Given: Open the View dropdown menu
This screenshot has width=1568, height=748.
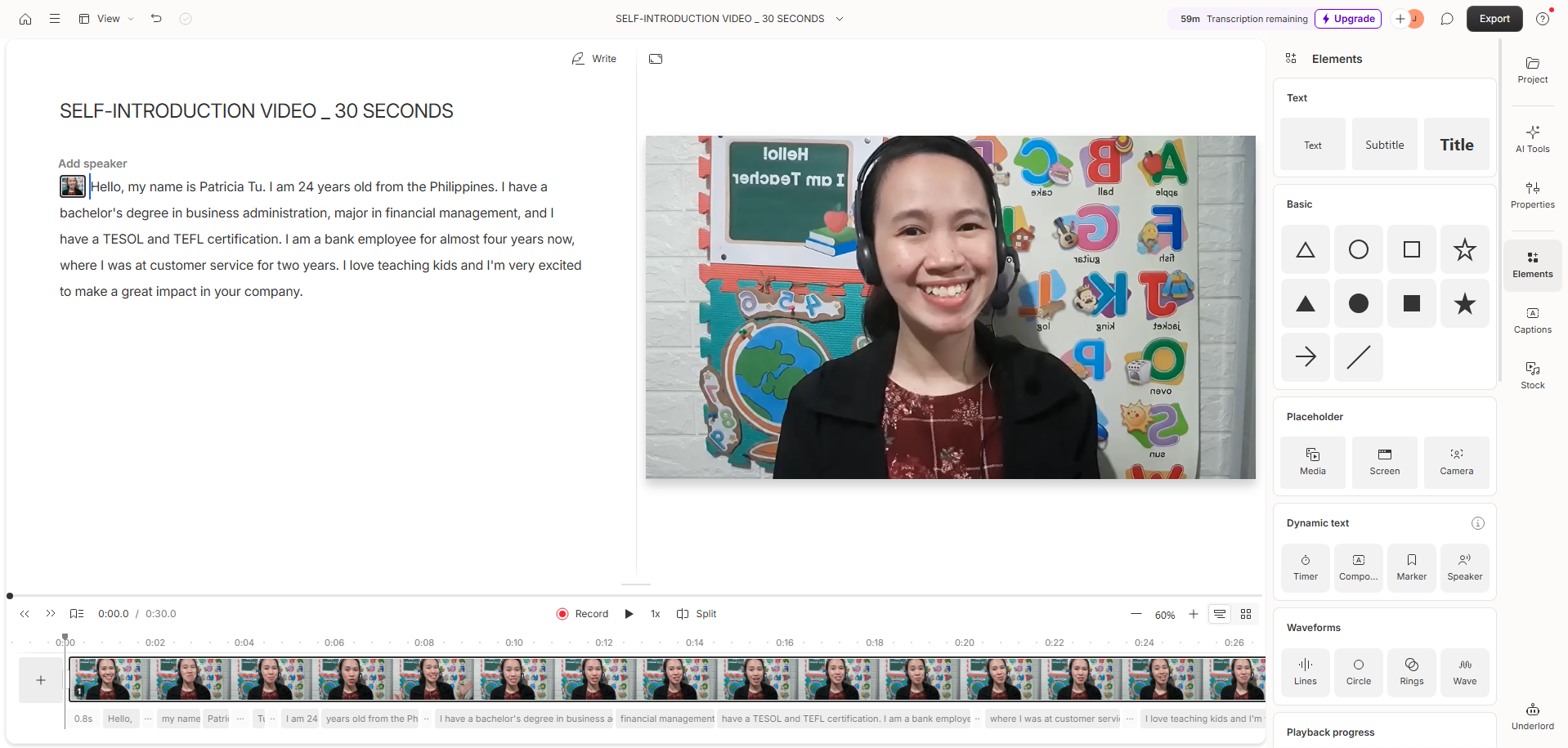Looking at the screenshot, I should coord(107,19).
